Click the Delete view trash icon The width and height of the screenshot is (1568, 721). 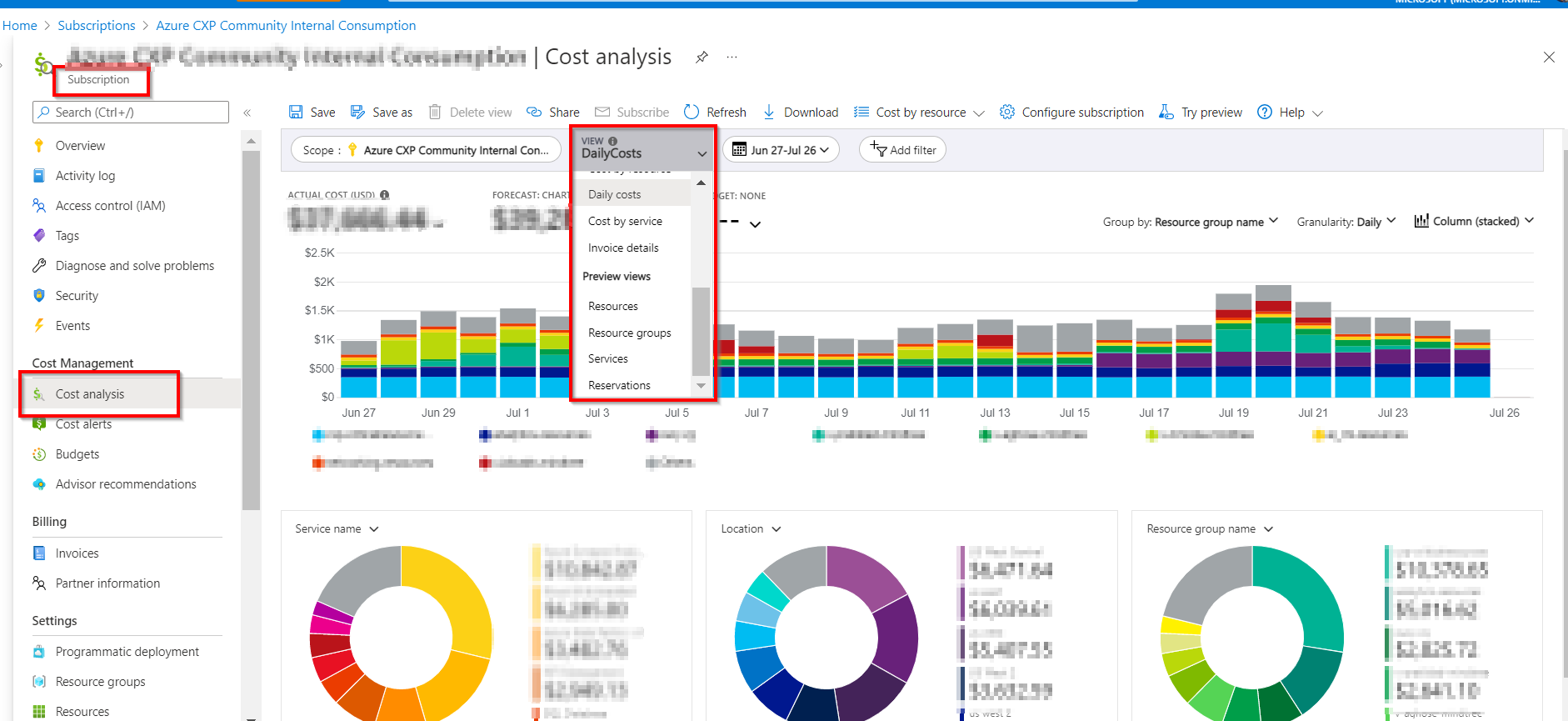[435, 112]
